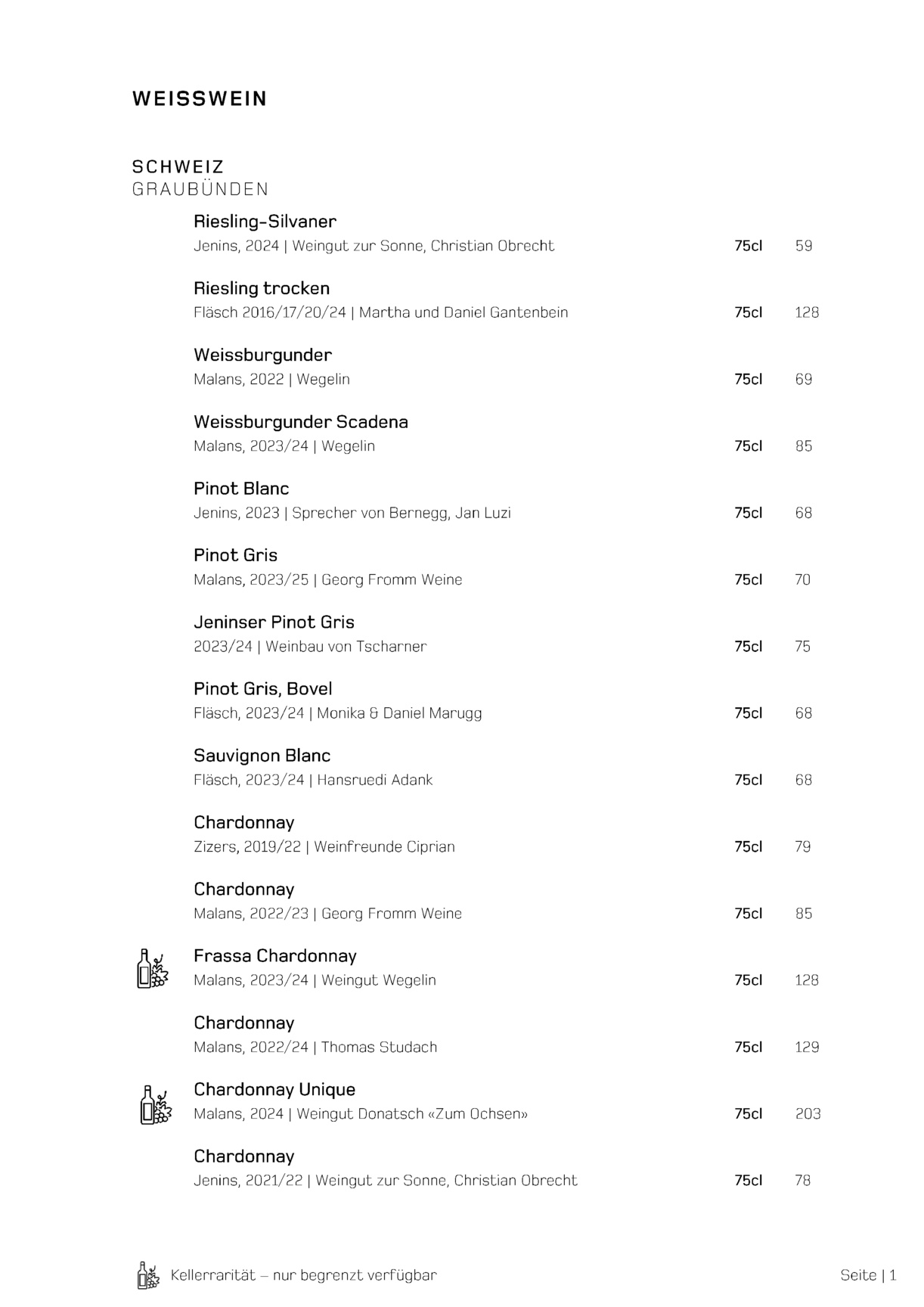The image size is (924, 1307).
Task: Click the Weinfreunde Ciprian producer line
Action: (324, 846)
